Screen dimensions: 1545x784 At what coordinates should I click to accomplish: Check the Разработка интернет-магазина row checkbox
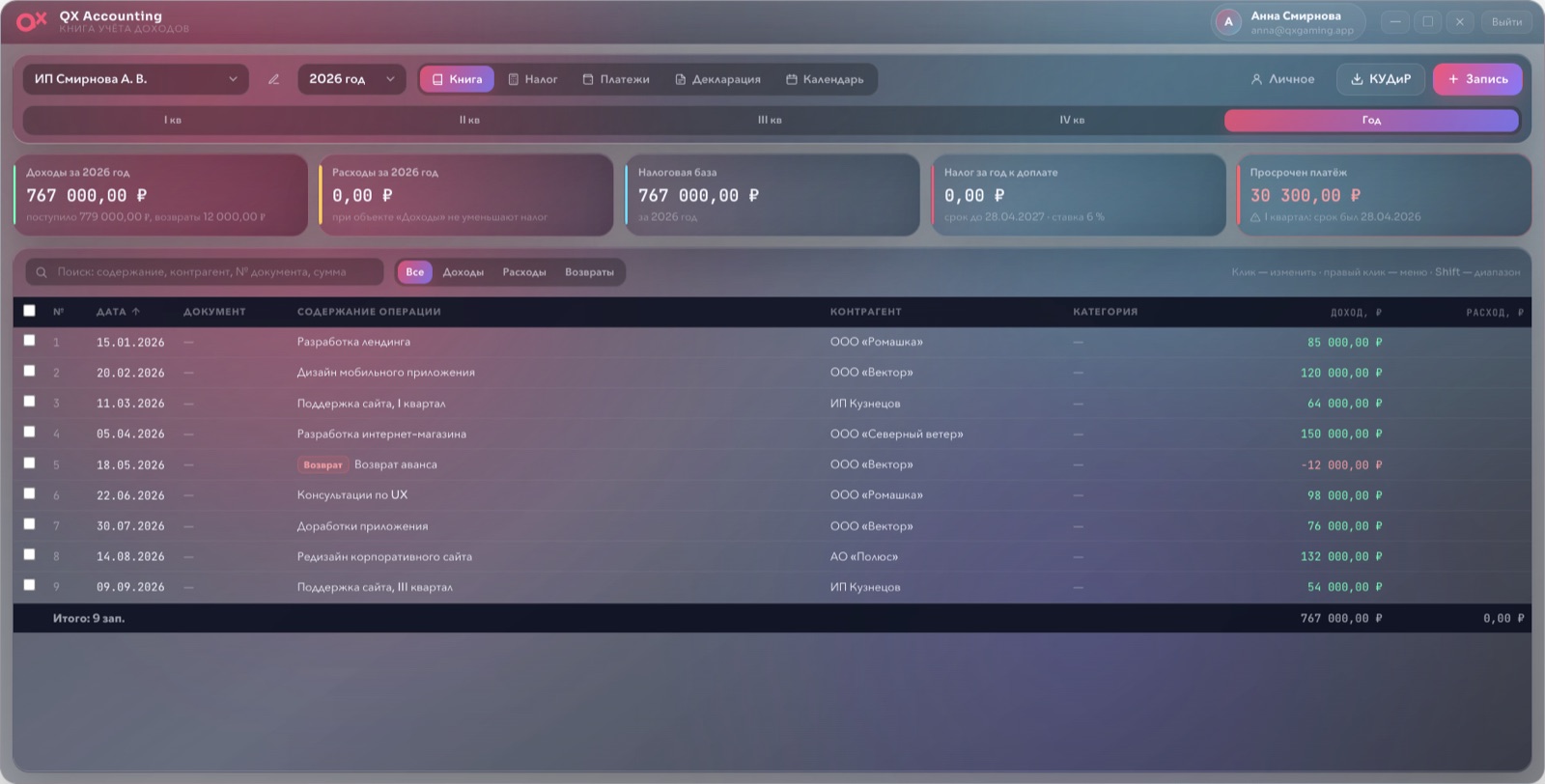point(29,432)
